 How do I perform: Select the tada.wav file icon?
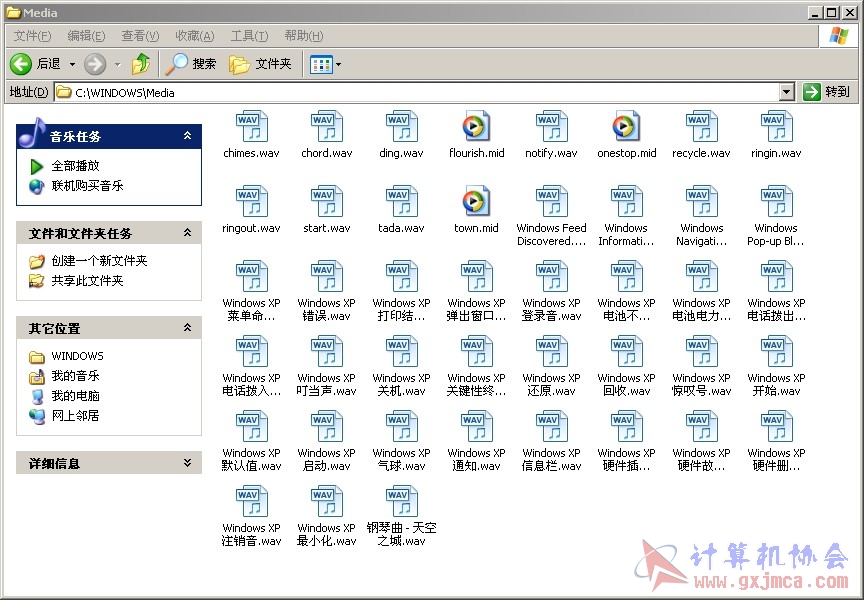click(402, 202)
